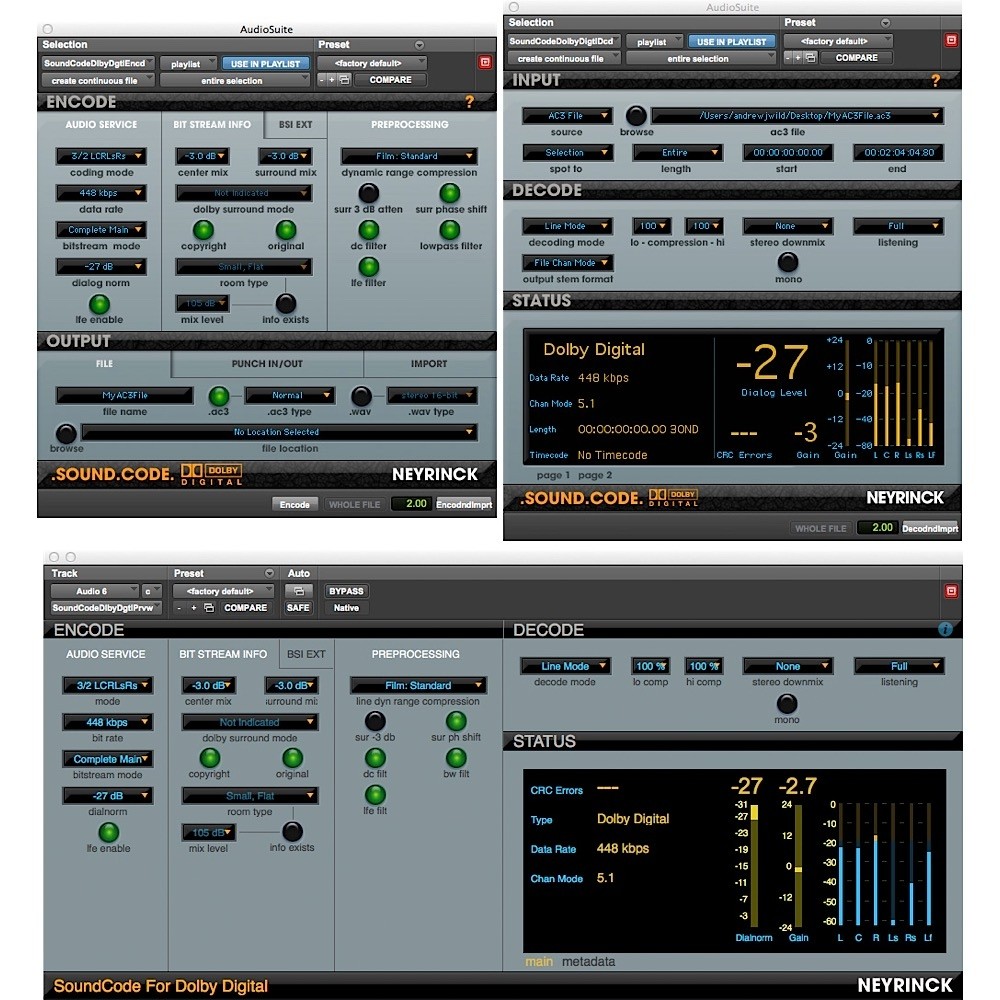Open listening Full dropdown in bottom window
This screenshot has height=1000, width=1000.
click(899, 666)
